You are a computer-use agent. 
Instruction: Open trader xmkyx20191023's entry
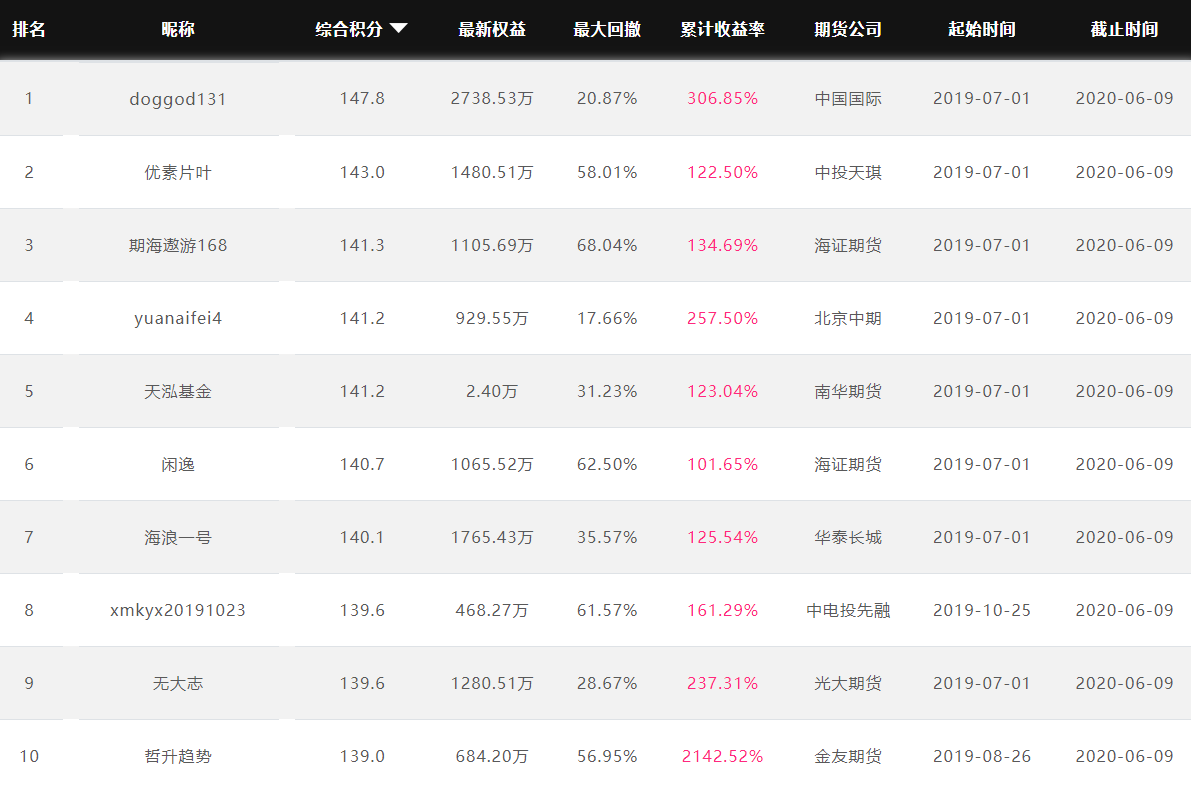(x=178, y=610)
